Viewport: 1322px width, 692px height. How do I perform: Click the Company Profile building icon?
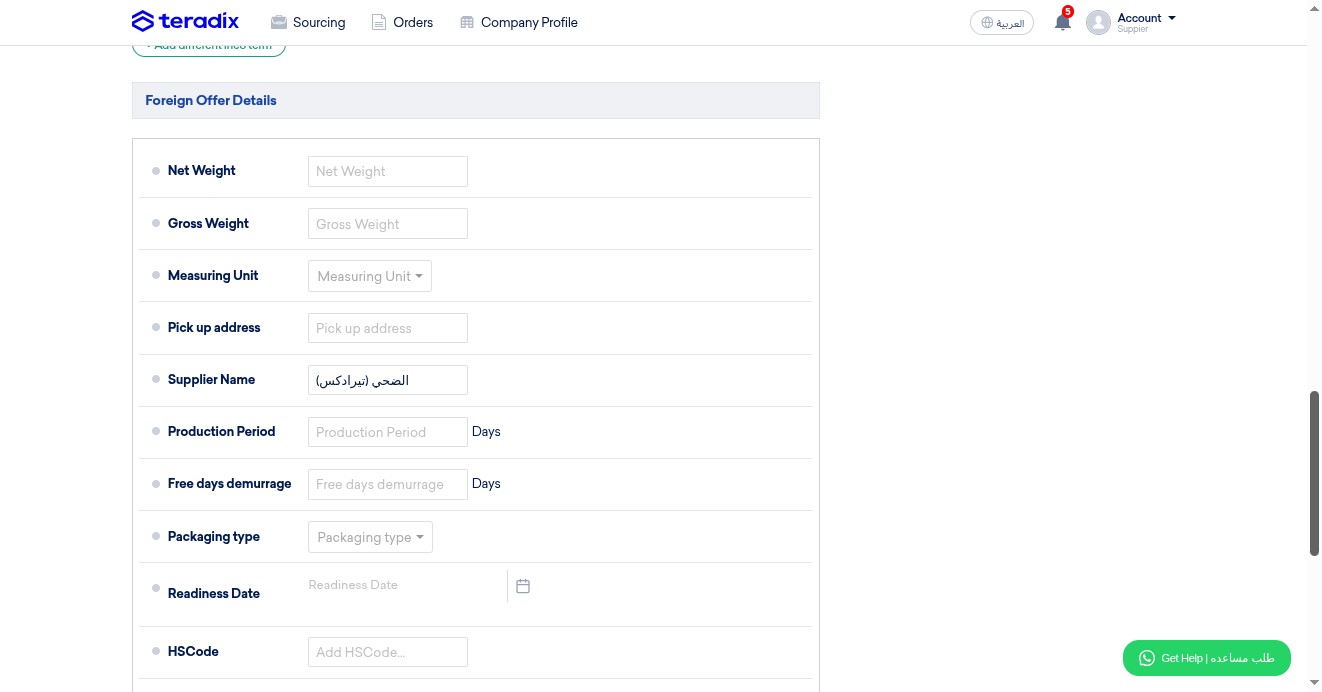click(x=467, y=22)
